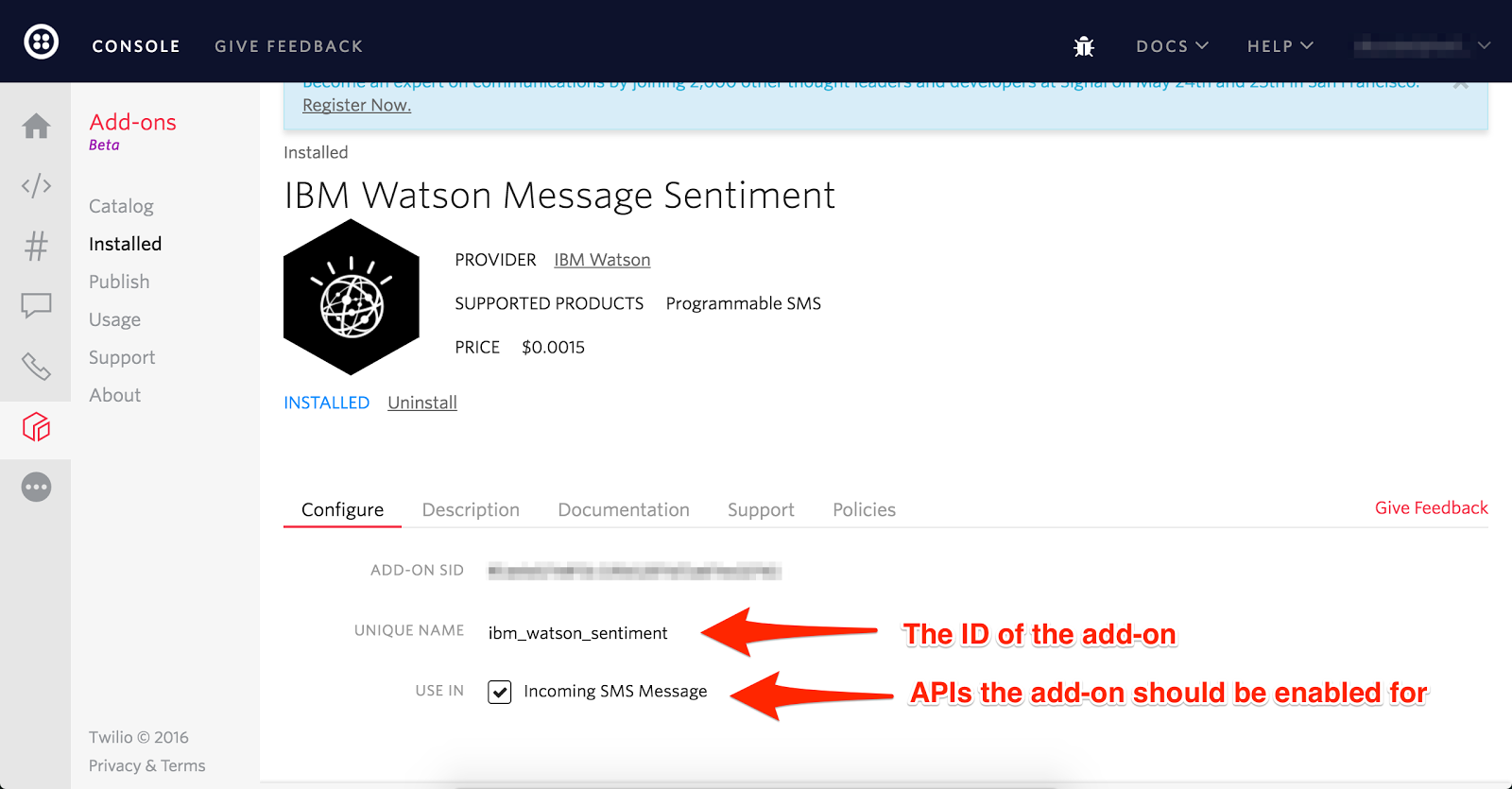Switch to the Support tab

(x=761, y=509)
